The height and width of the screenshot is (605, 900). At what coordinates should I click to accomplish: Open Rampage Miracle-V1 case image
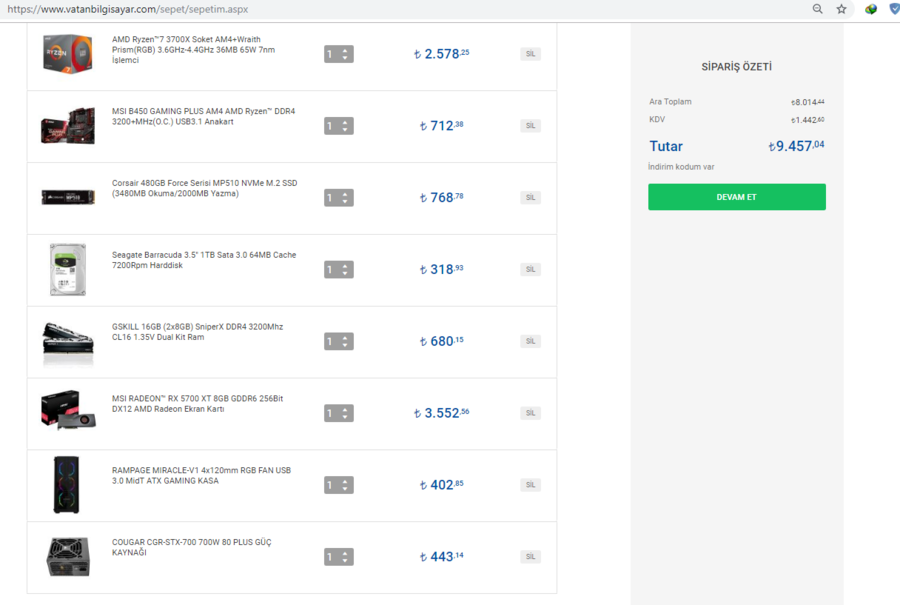click(x=66, y=485)
